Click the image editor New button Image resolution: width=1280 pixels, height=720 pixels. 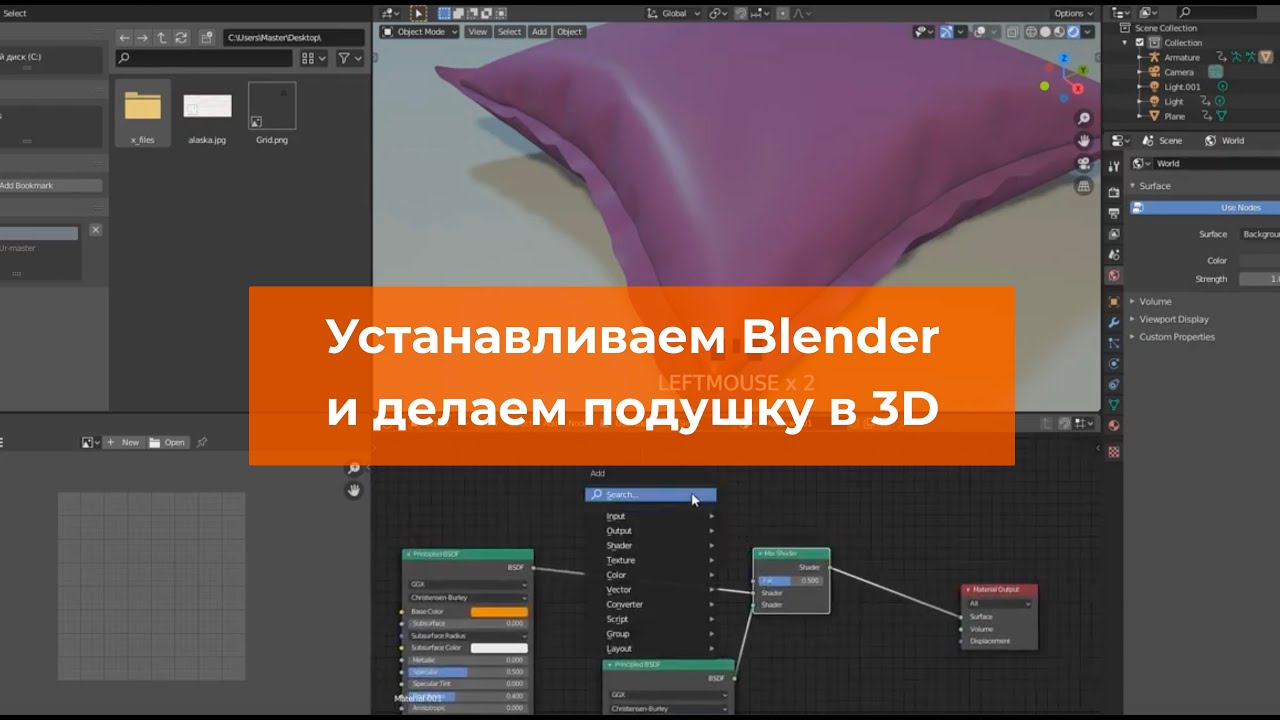[x=124, y=442]
